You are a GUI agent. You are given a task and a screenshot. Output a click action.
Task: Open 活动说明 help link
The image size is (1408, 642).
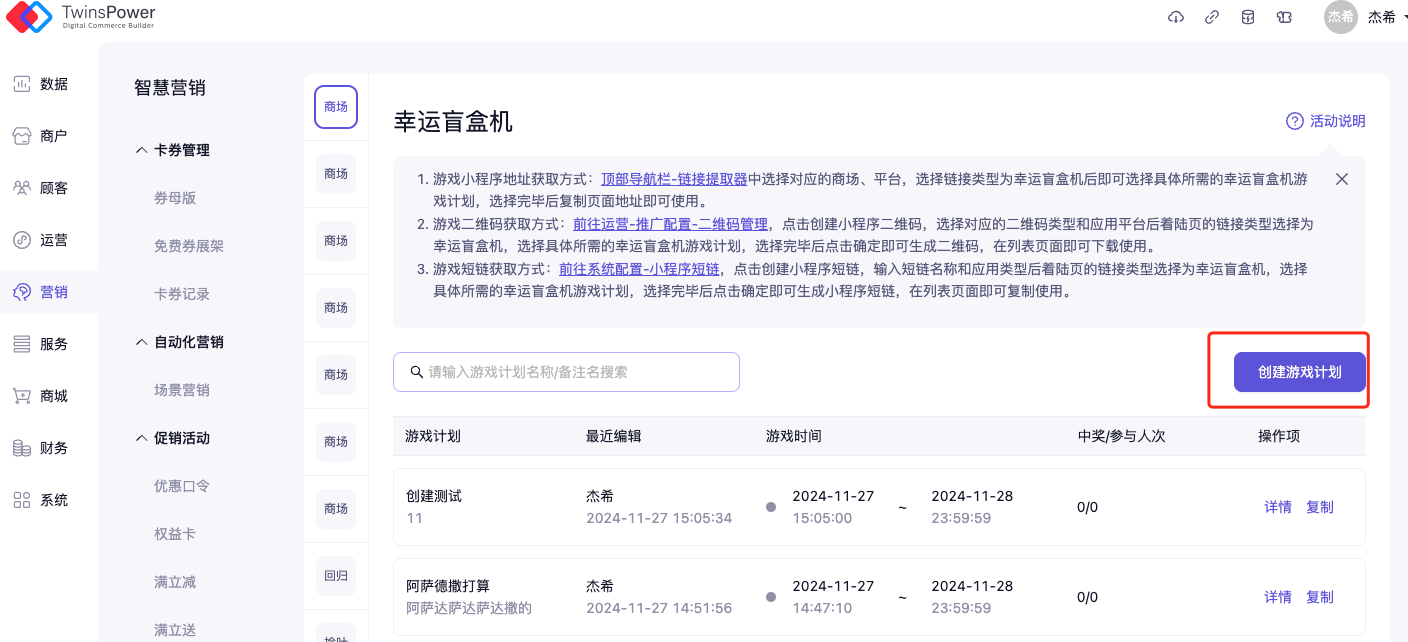pyautogui.click(x=1326, y=121)
